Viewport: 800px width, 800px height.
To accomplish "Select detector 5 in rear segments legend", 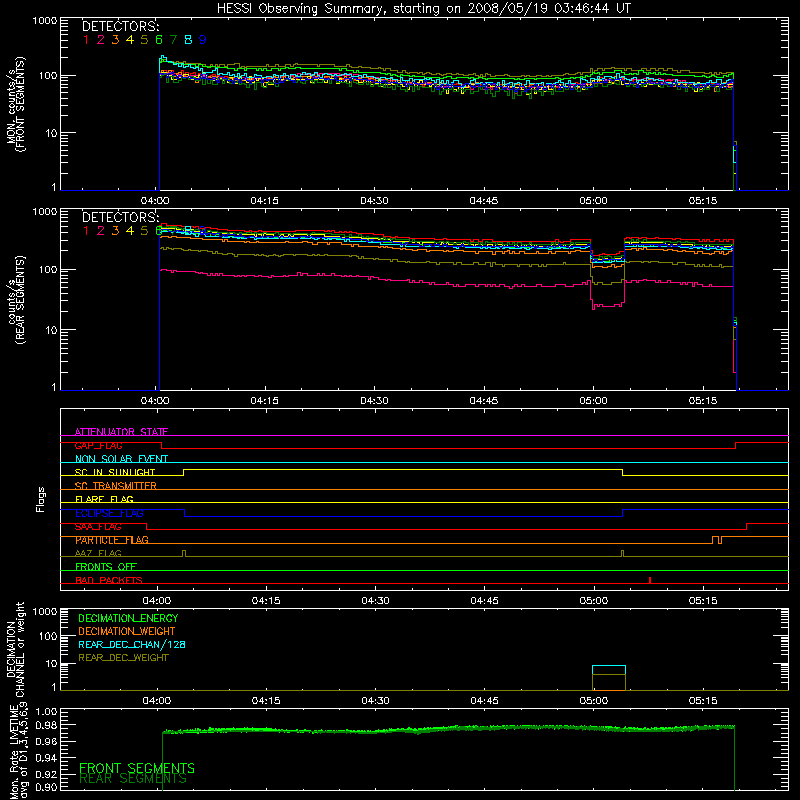I will [144, 231].
